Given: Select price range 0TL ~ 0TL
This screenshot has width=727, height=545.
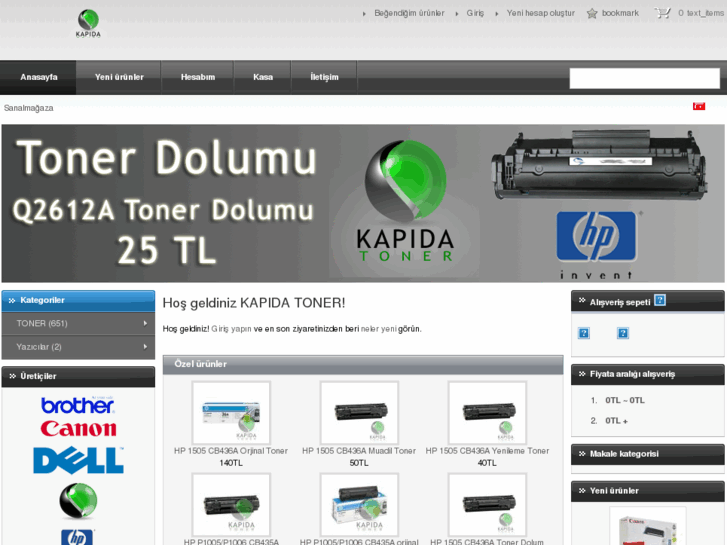Looking at the screenshot, I should [x=625, y=400].
